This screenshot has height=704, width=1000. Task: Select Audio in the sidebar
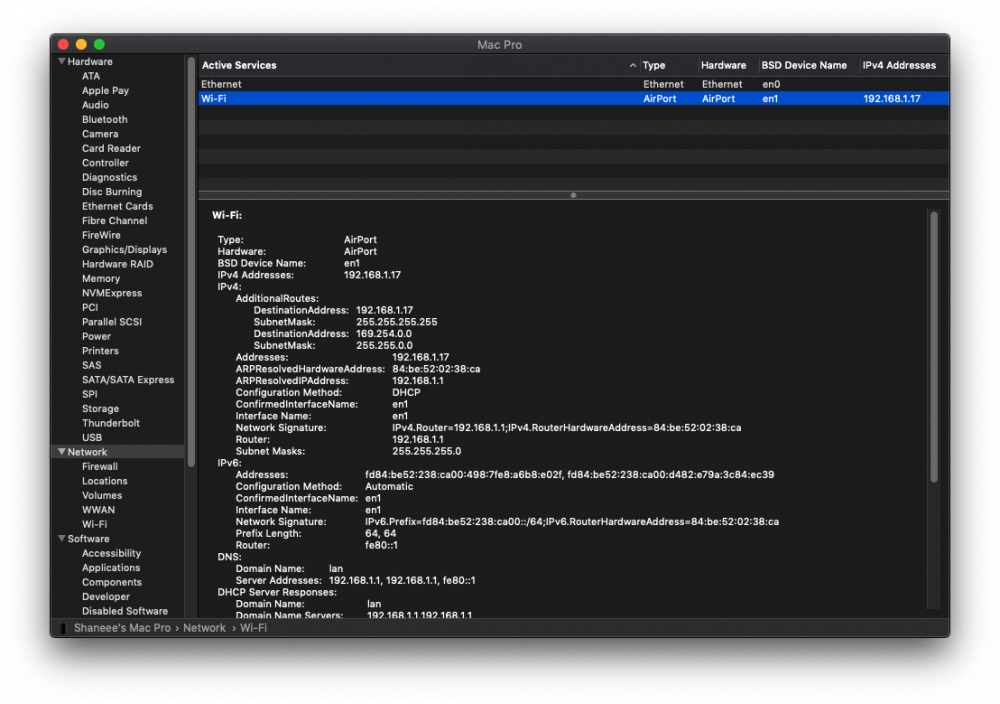tap(95, 105)
